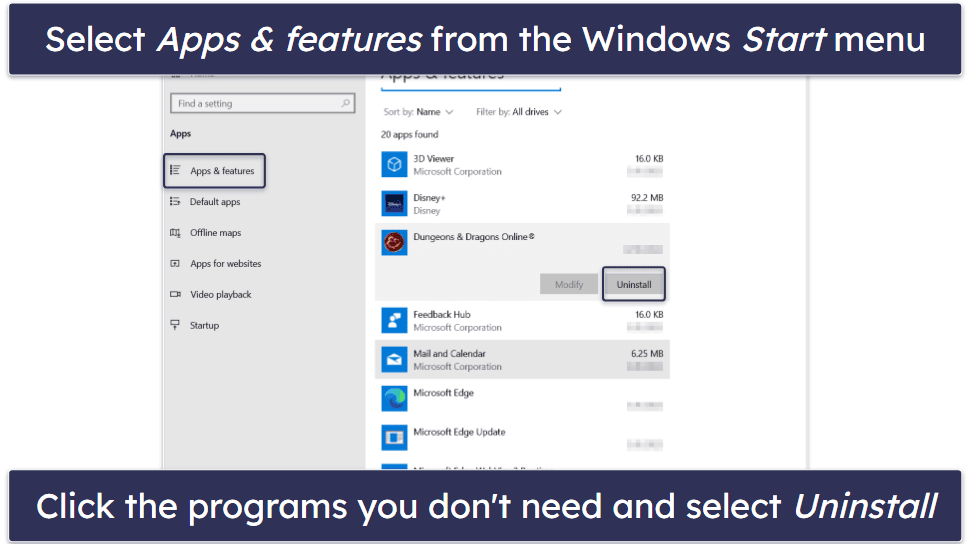This screenshot has width=972, height=544.
Task: Click the Feedback Hub app icon
Action: [x=394, y=320]
